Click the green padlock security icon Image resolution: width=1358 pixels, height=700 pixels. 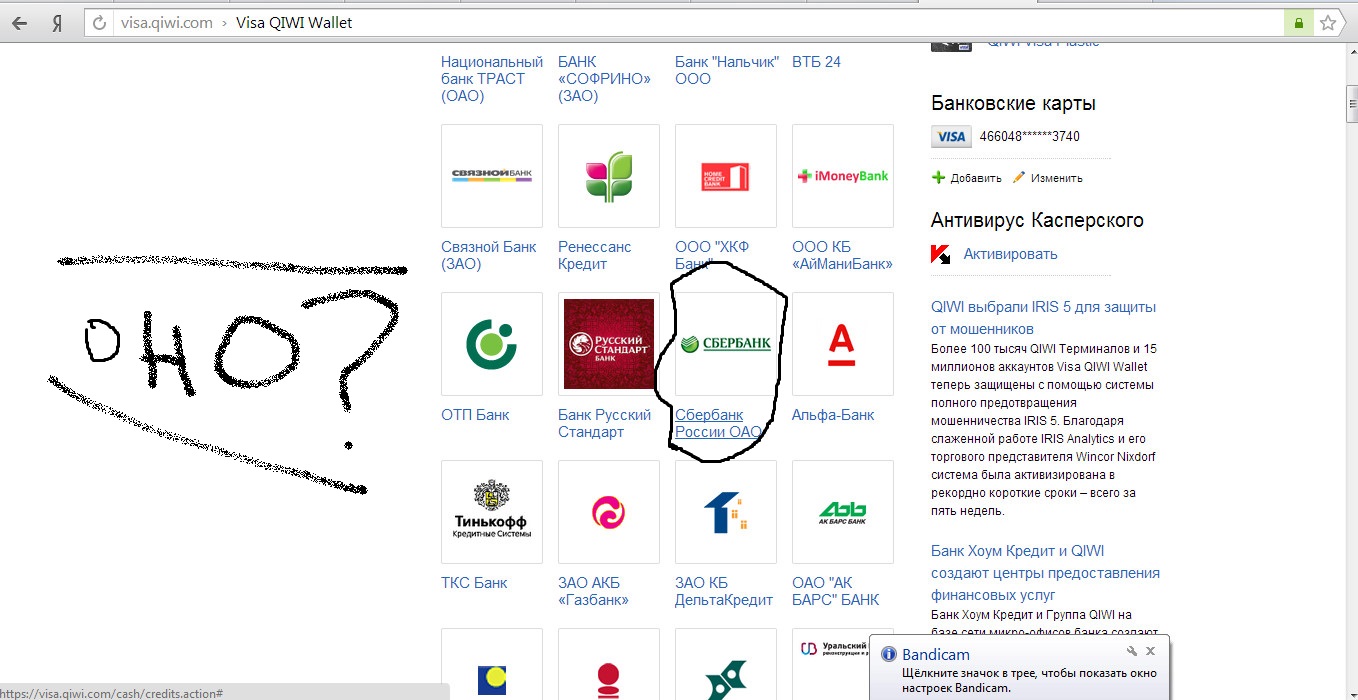tap(1298, 23)
